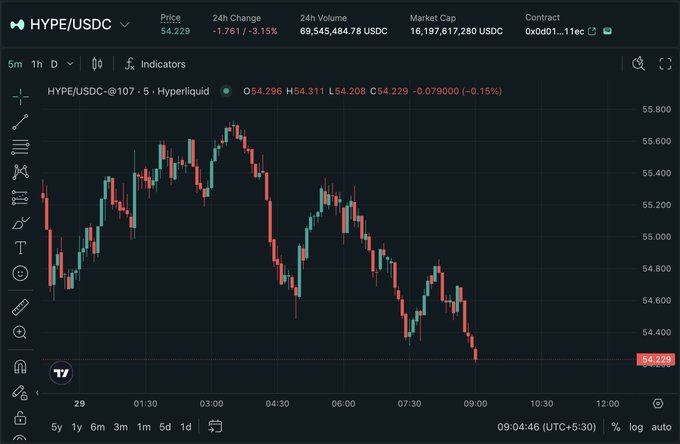Viewport: 680px width, 444px height.
Task: Click the 55.800 price axis label
Action: [x=656, y=109]
